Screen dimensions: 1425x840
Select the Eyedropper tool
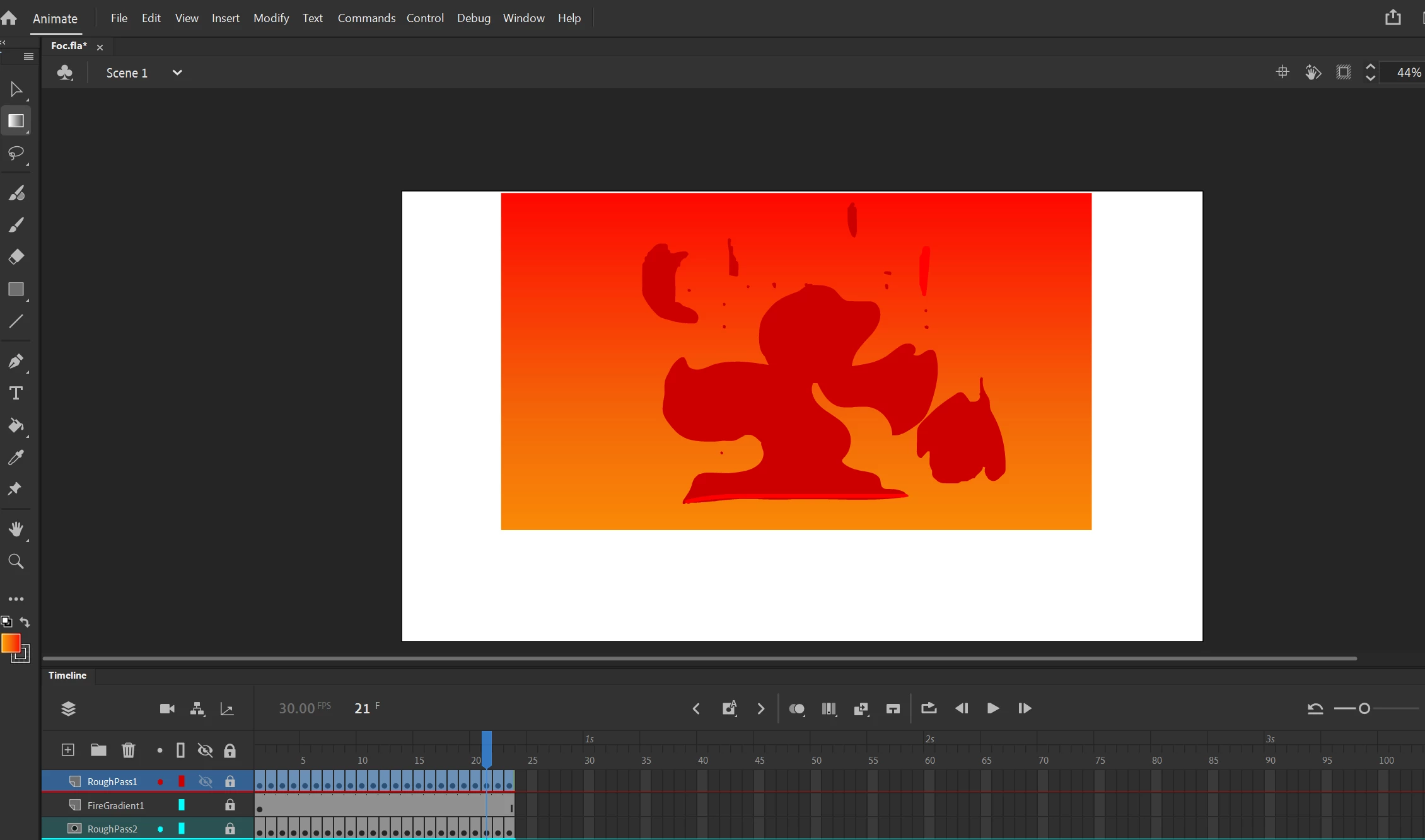tap(16, 457)
